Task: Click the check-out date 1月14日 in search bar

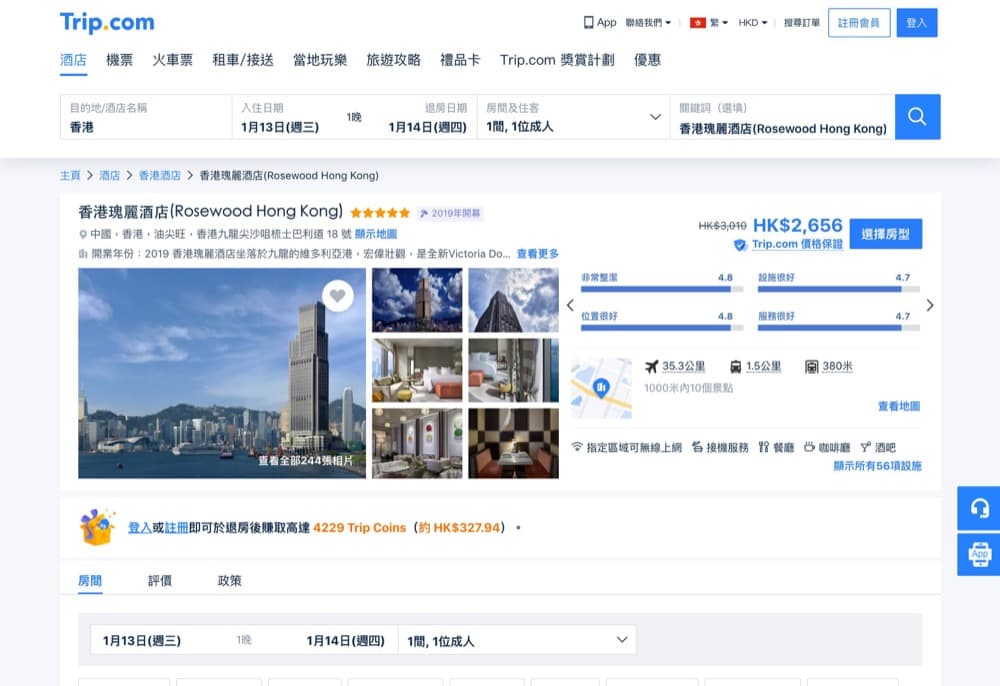Action: 427,127
